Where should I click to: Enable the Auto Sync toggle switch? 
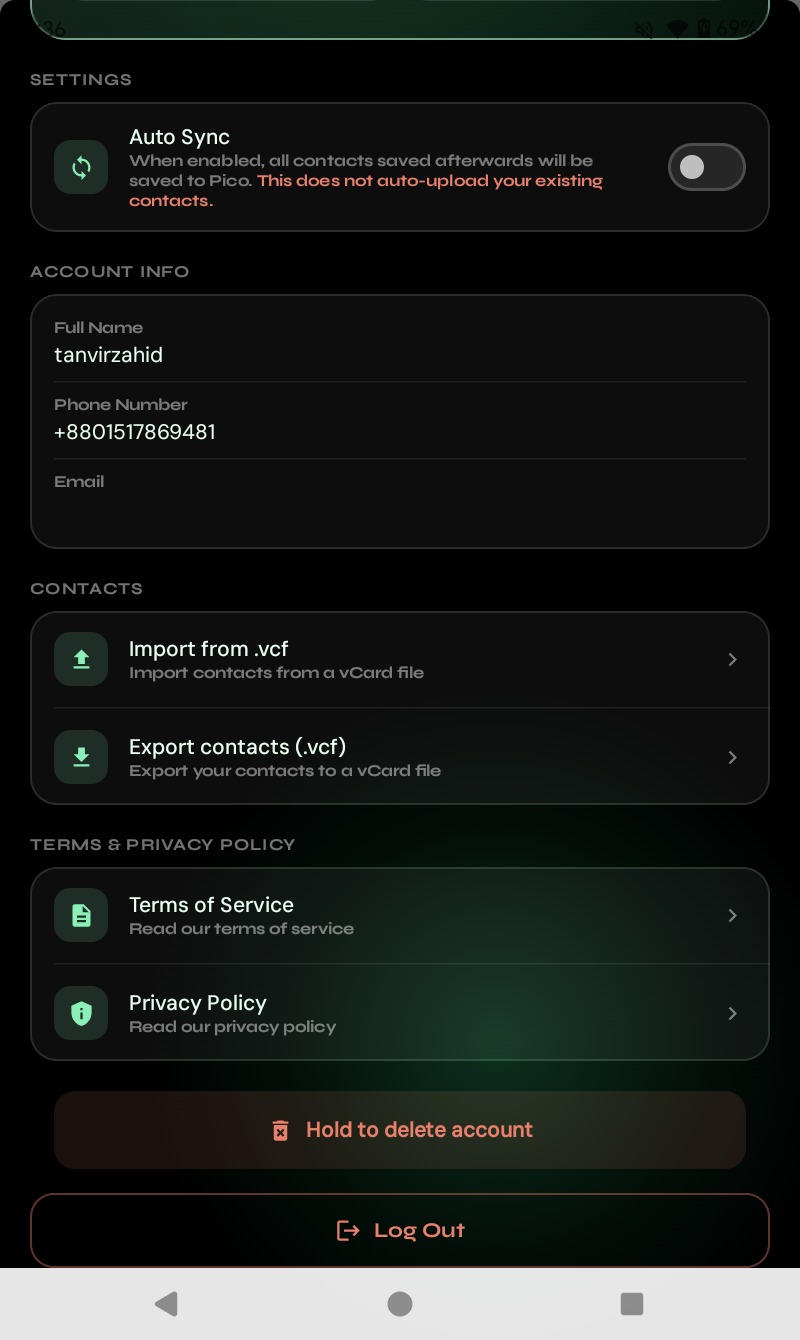pyautogui.click(x=707, y=167)
